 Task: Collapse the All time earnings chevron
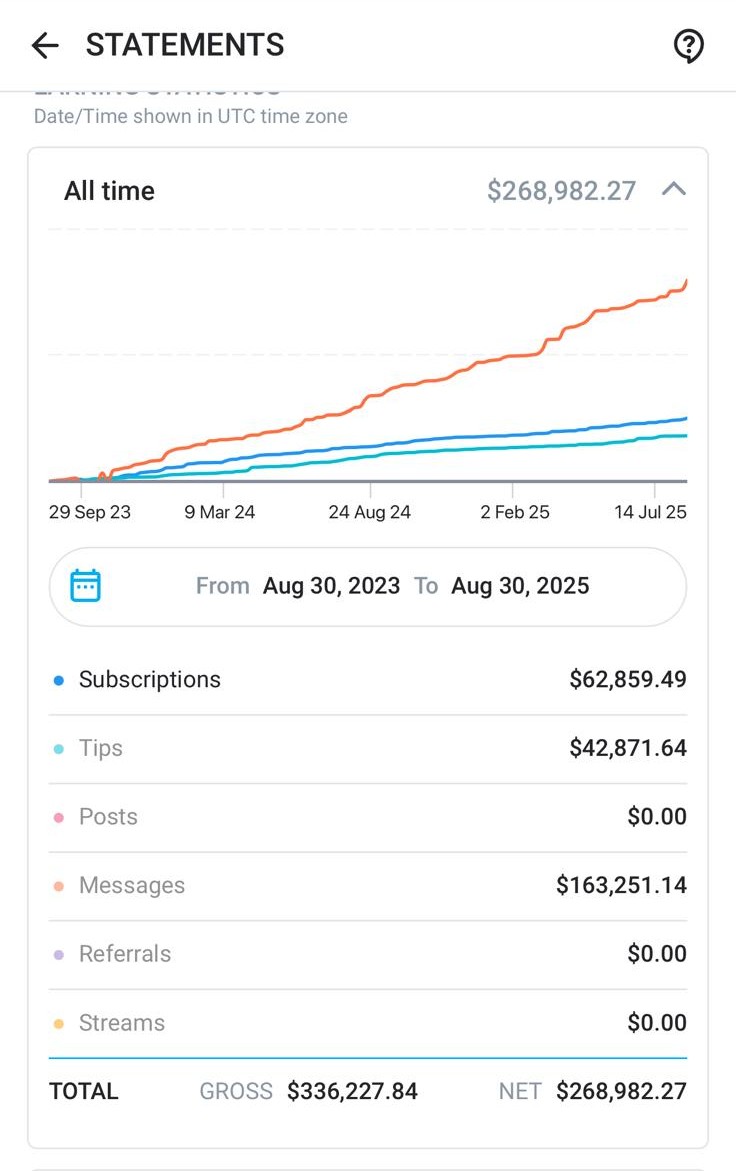point(673,189)
